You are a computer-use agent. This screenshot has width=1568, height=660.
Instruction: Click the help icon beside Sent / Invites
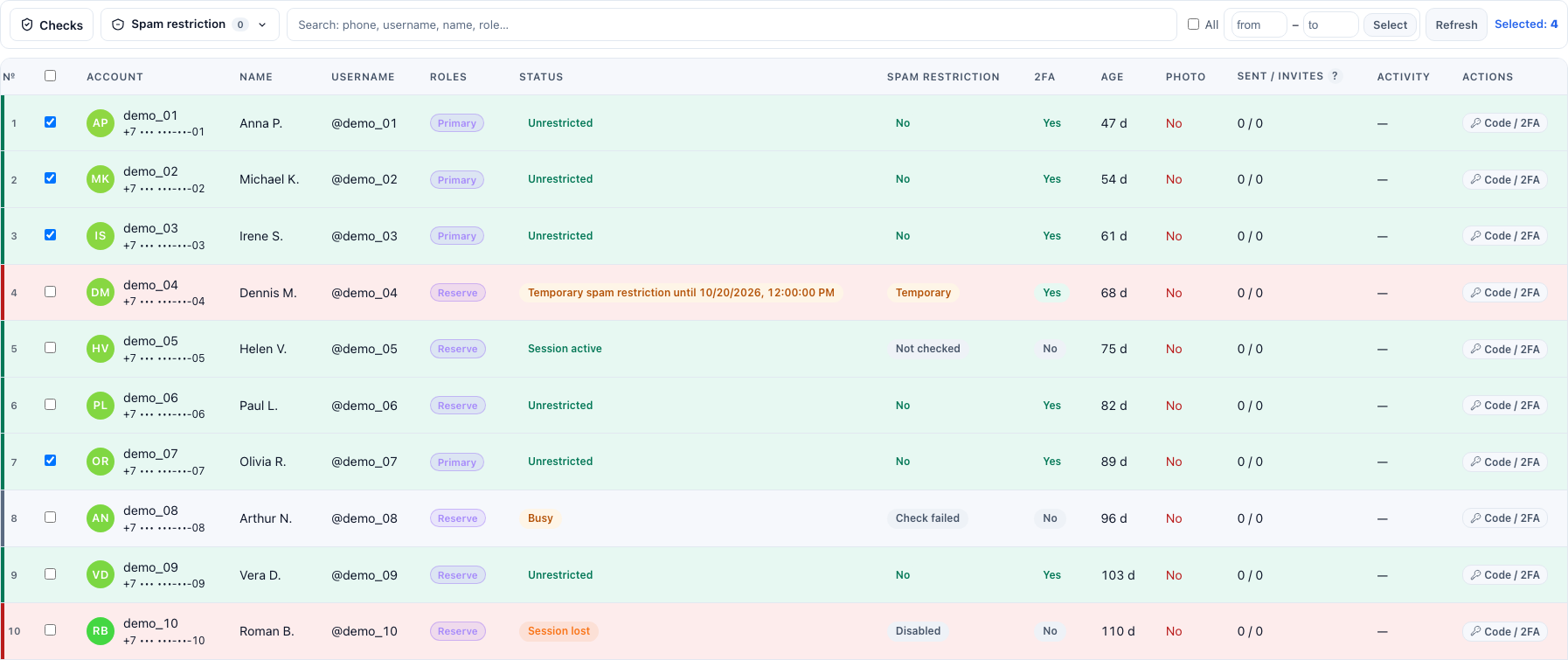tap(1335, 76)
